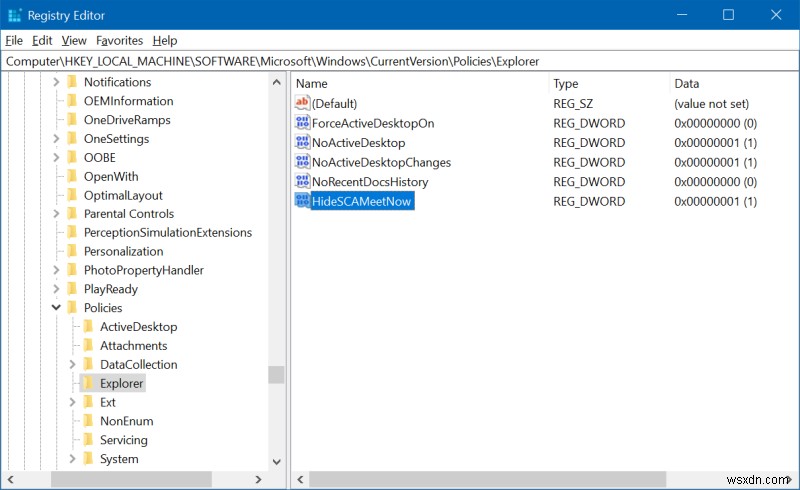Screen dimensions: 800x490
Task: Select the Ext key label
Action: [x=108, y=402]
